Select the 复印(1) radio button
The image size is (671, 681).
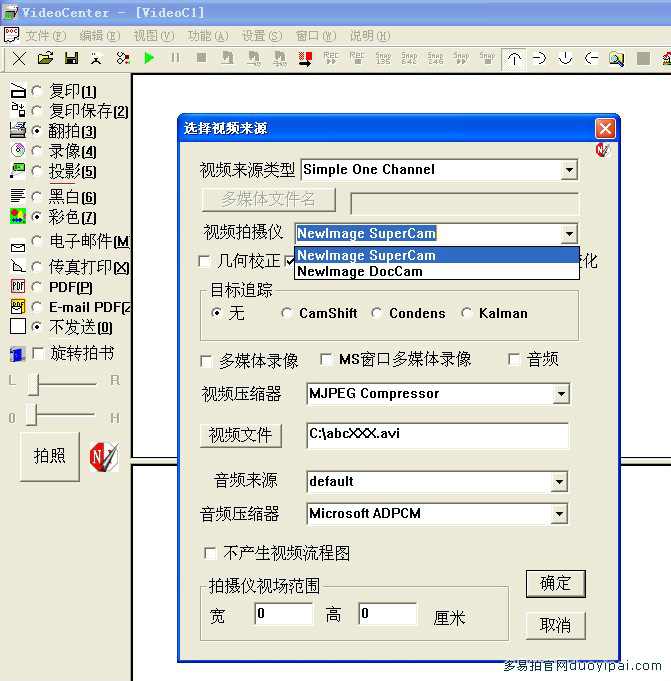coord(37,91)
